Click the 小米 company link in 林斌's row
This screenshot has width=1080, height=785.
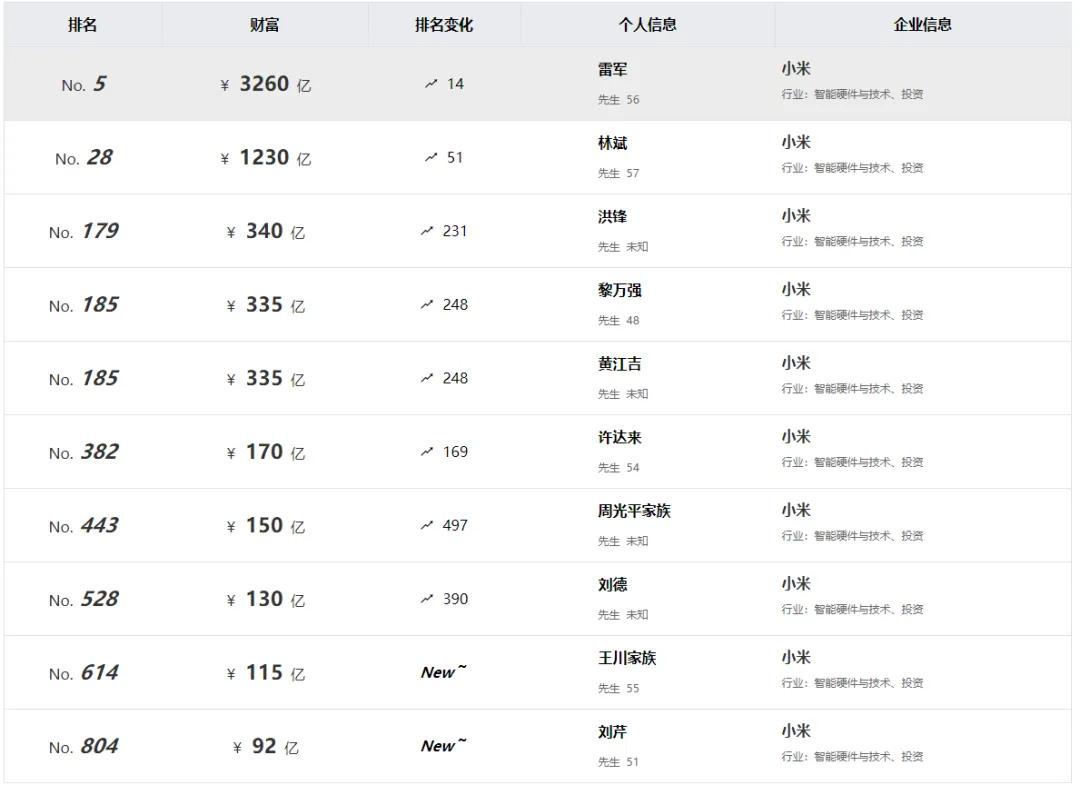[795, 141]
